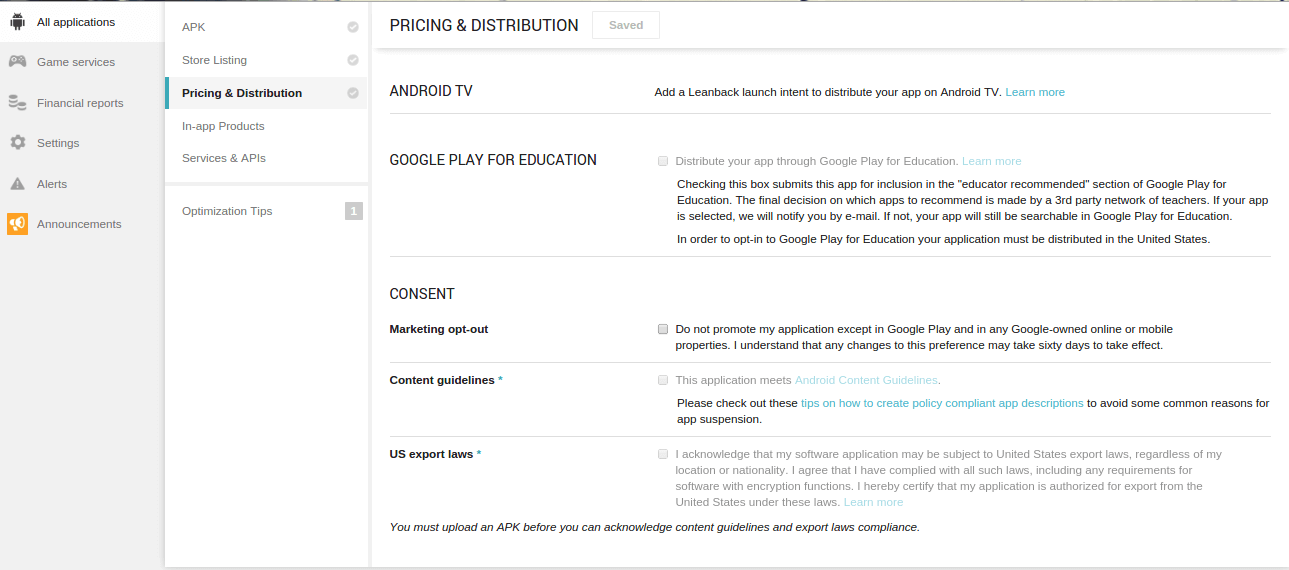Check the Google Play for Education checkbox
The width and height of the screenshot is (1289, 570).
[663, 161]
